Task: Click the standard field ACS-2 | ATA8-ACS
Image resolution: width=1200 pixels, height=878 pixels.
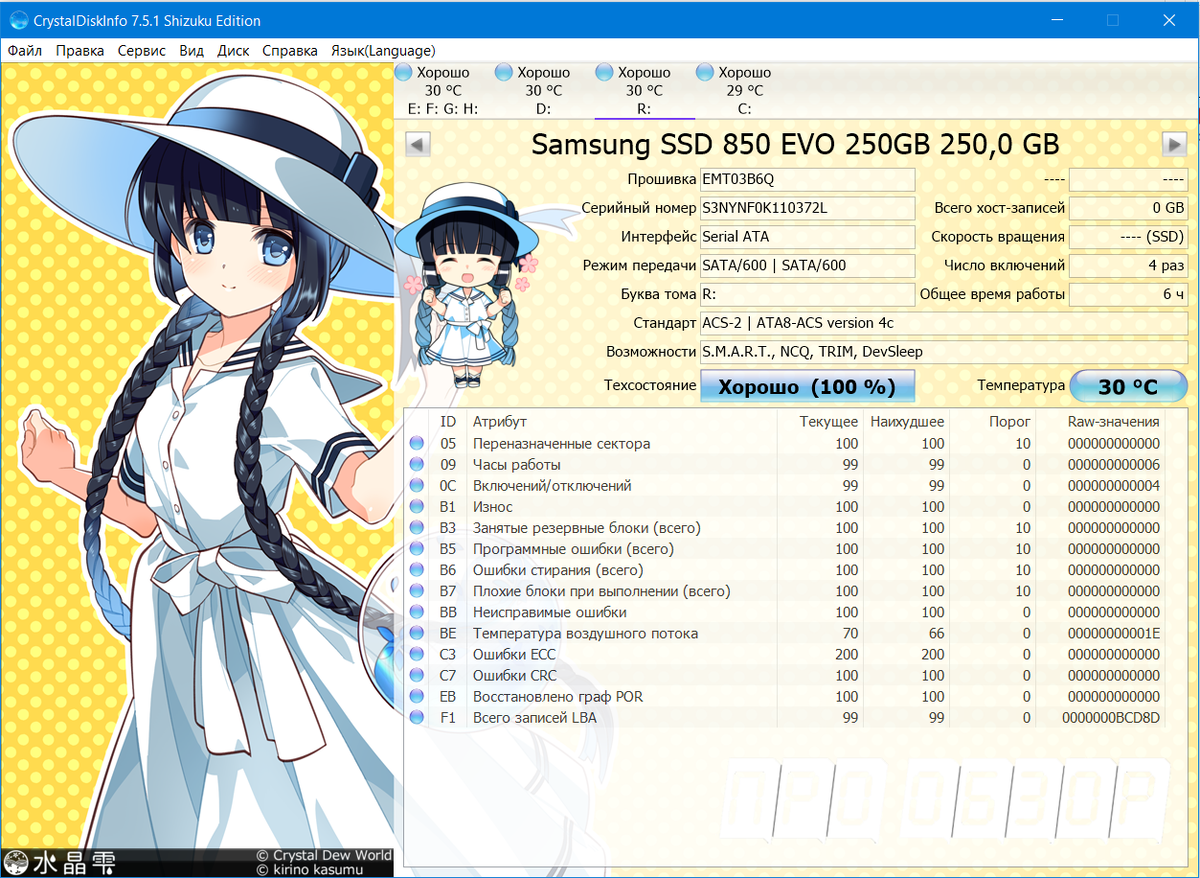Action: [944, 324]
